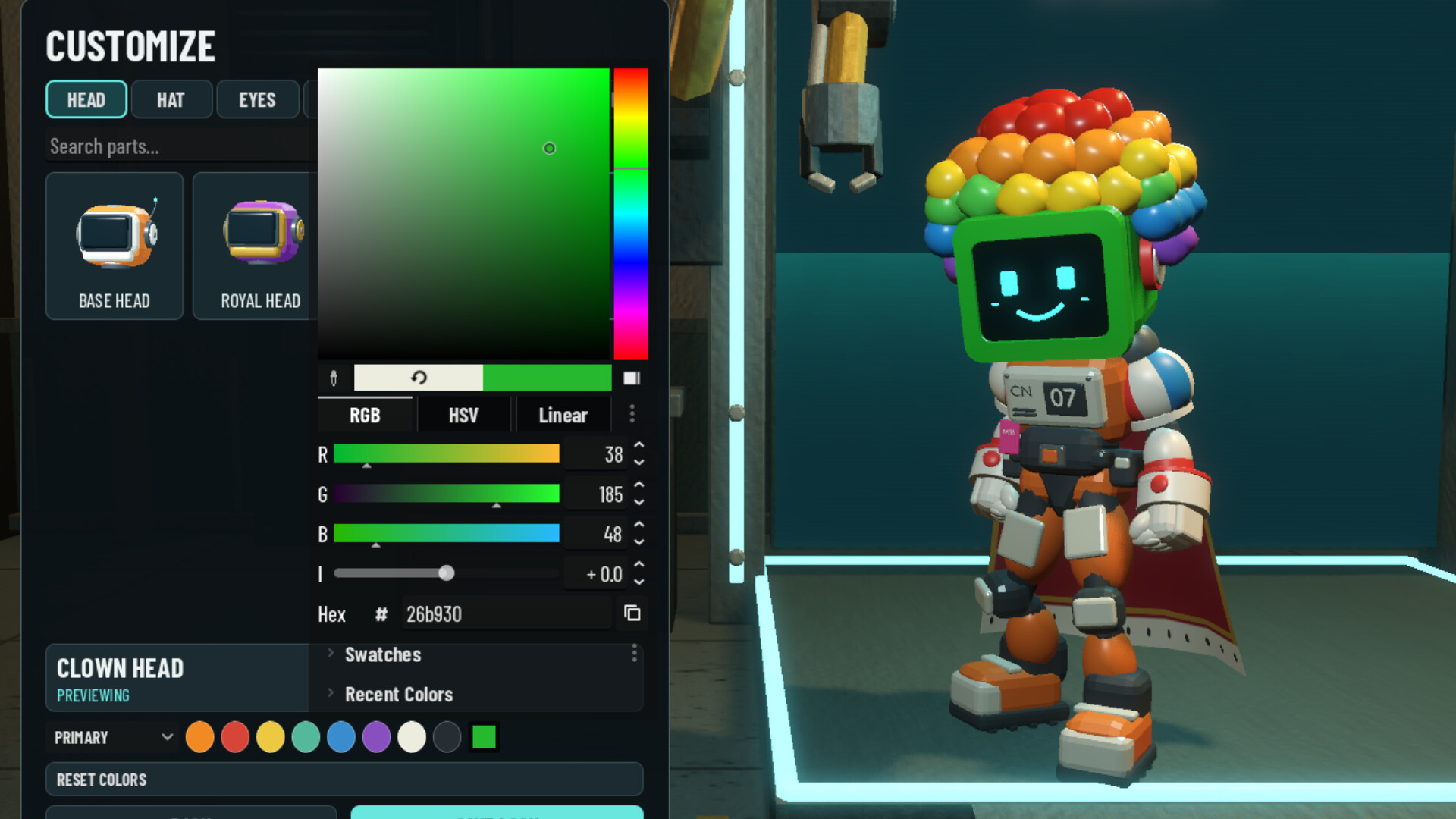This screenshot has height=819, width=1456.
Task: Choose the purple preset color
Action: tap(376, 737)
